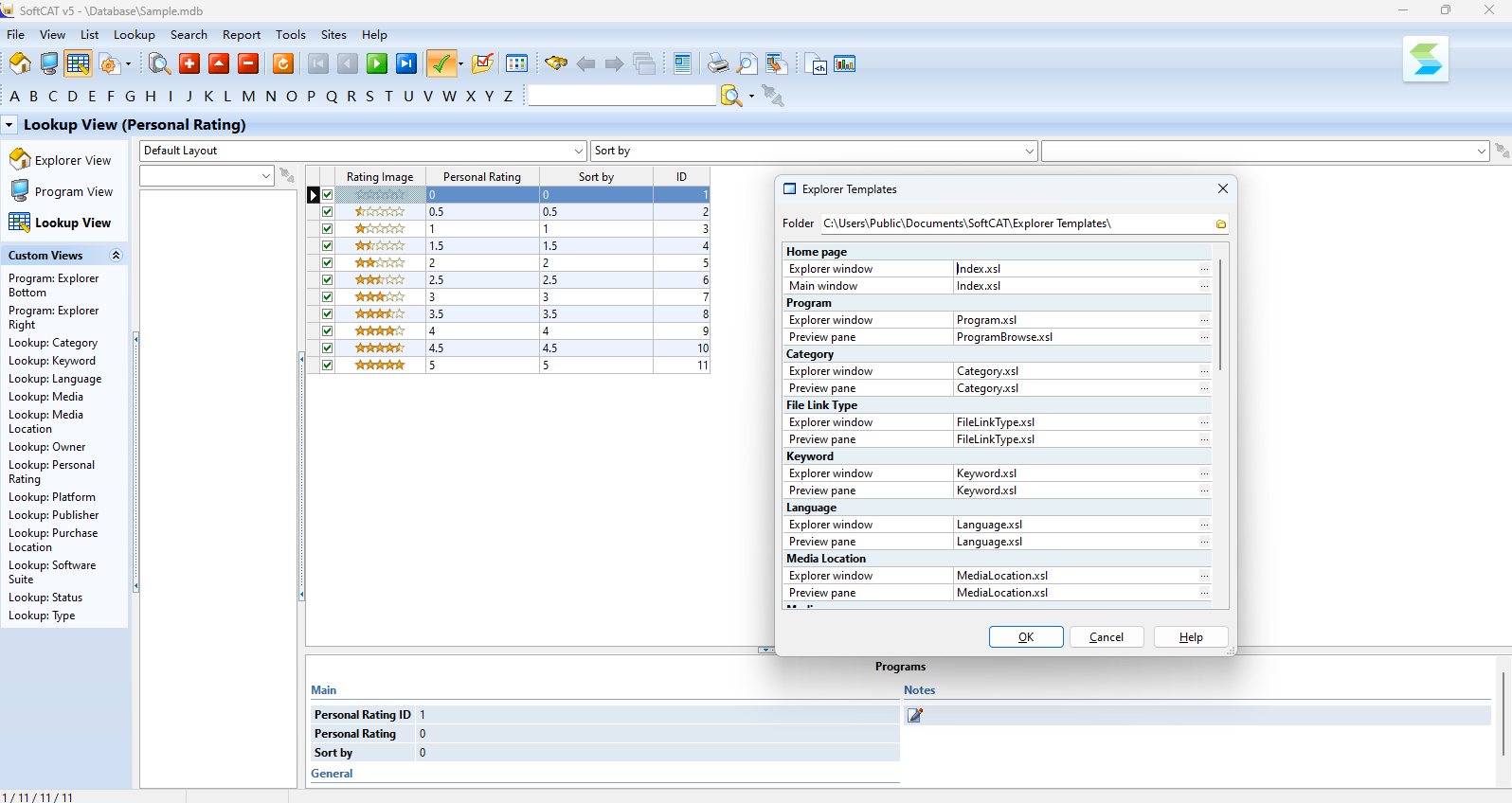Toggle checkbox for rating row 3.5
The image size is (1512, 803).
point(328,314)
